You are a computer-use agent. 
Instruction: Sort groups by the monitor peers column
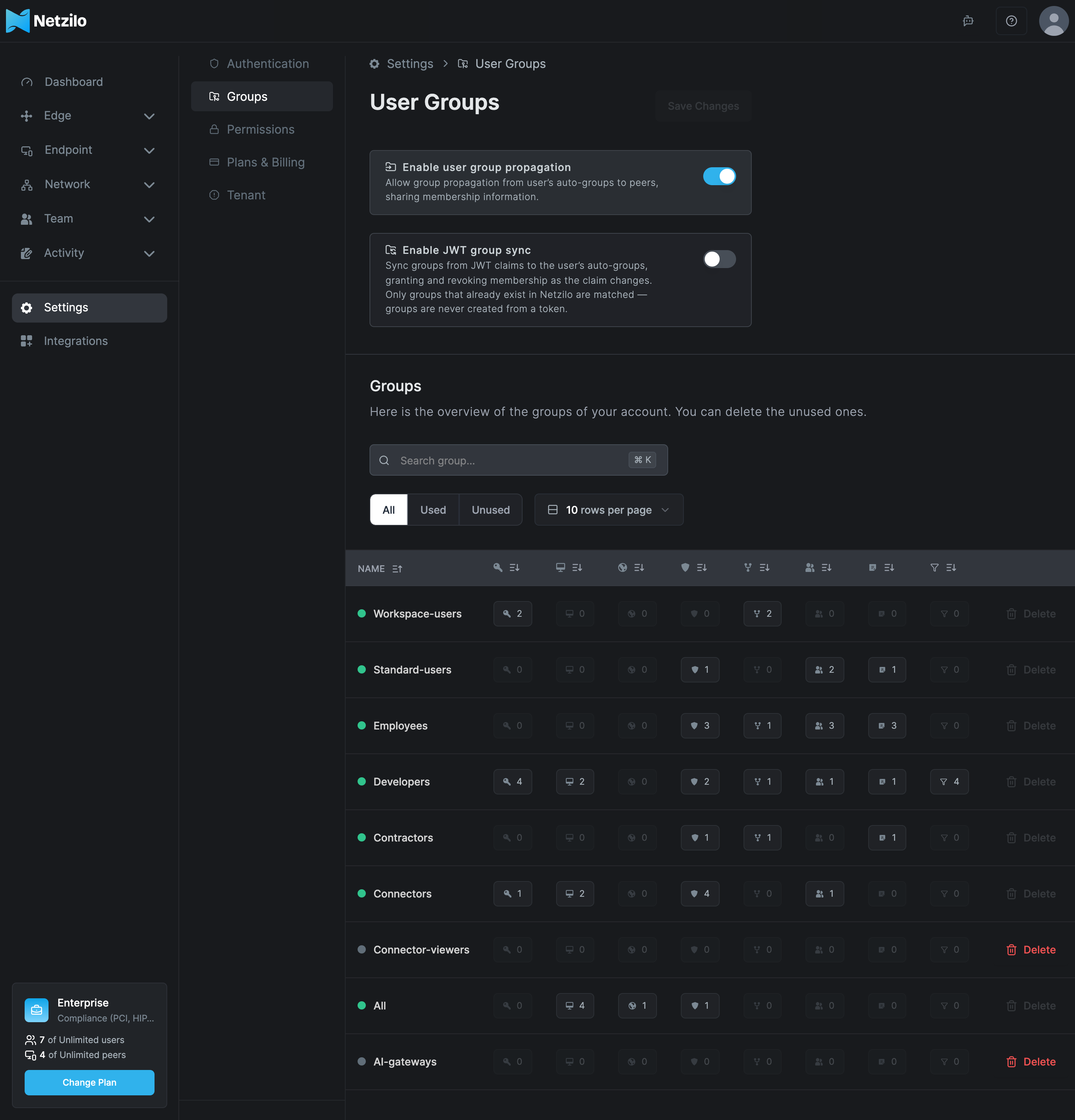tap(569, 567)
